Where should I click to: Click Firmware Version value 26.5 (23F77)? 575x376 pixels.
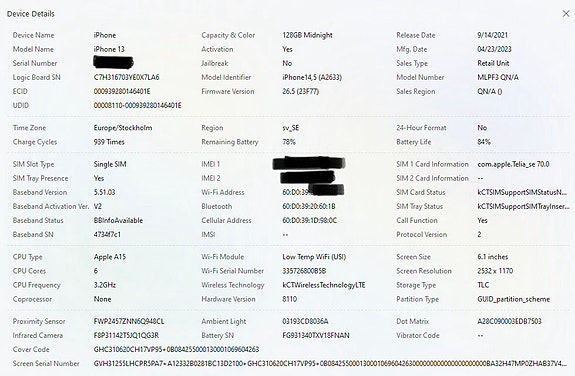300,91
